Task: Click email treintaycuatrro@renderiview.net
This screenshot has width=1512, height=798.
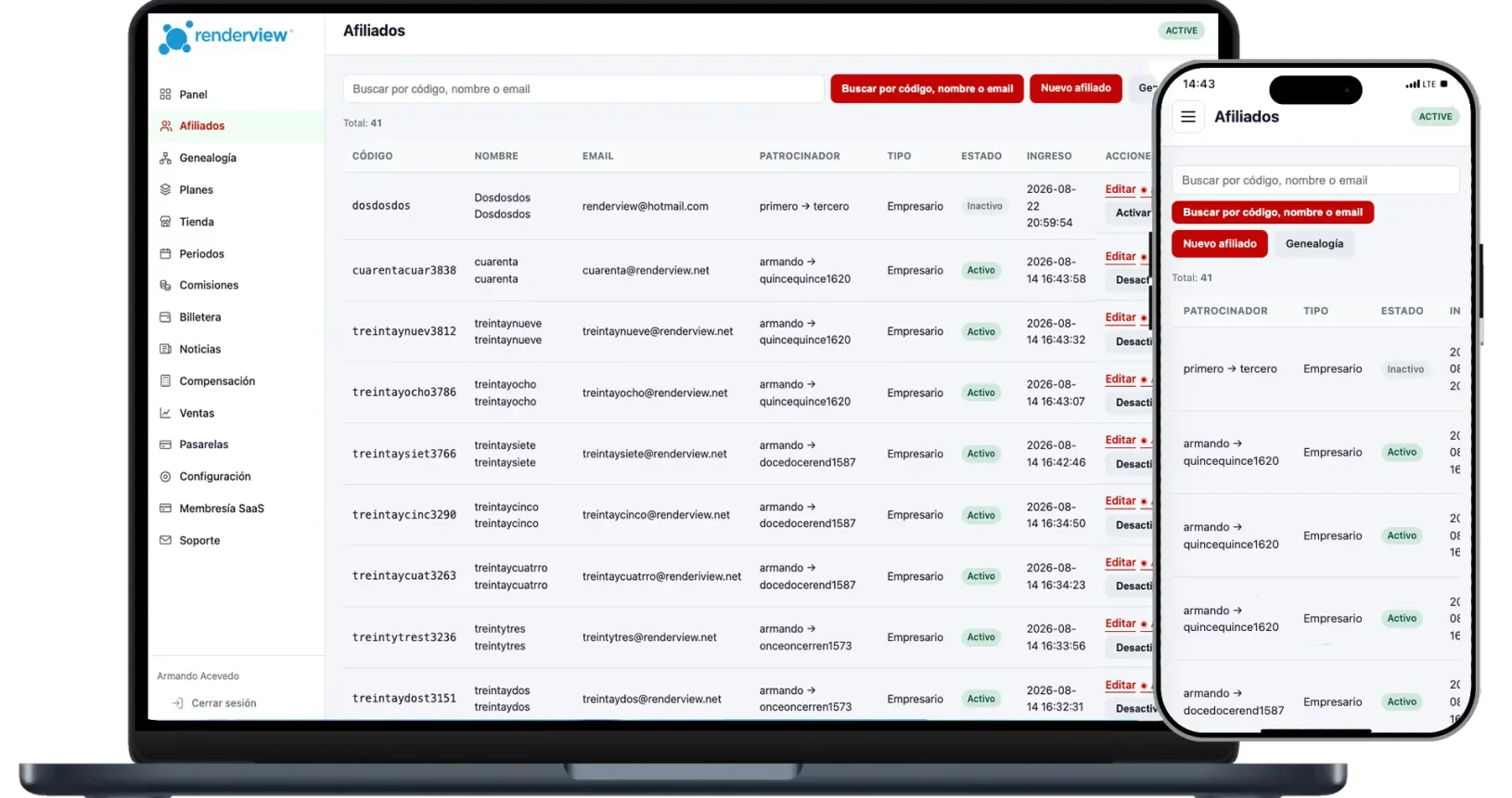Action: pyautogui.click(x=662, y=576)
